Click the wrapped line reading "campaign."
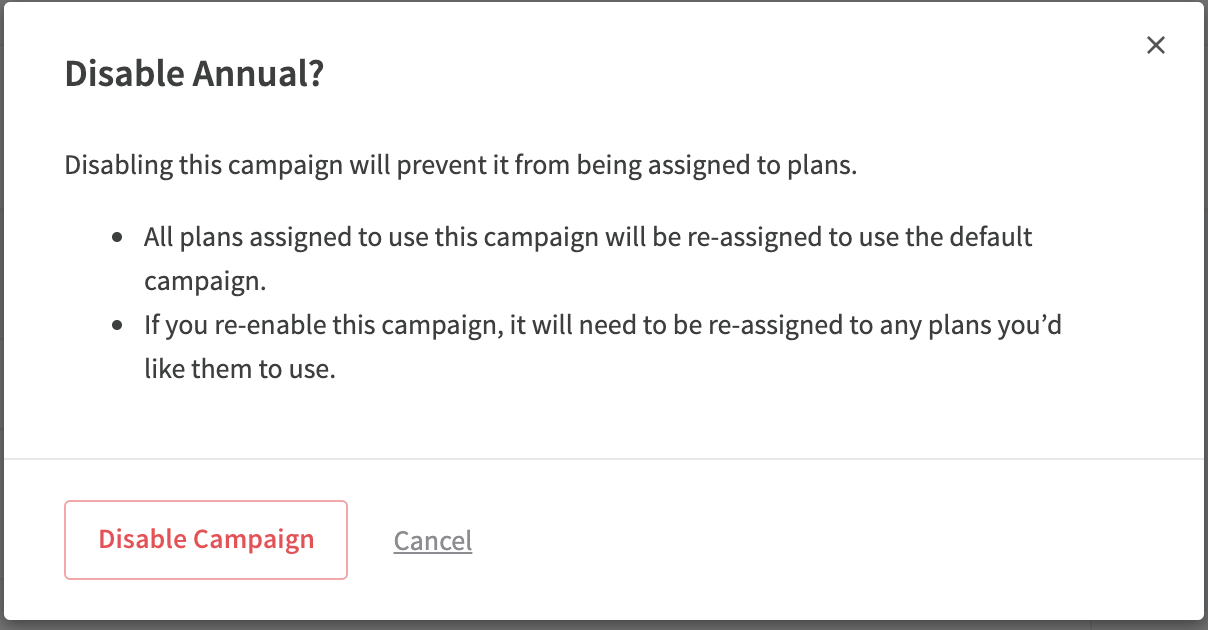Screen dimensions: 1208x630 point(205,282)
